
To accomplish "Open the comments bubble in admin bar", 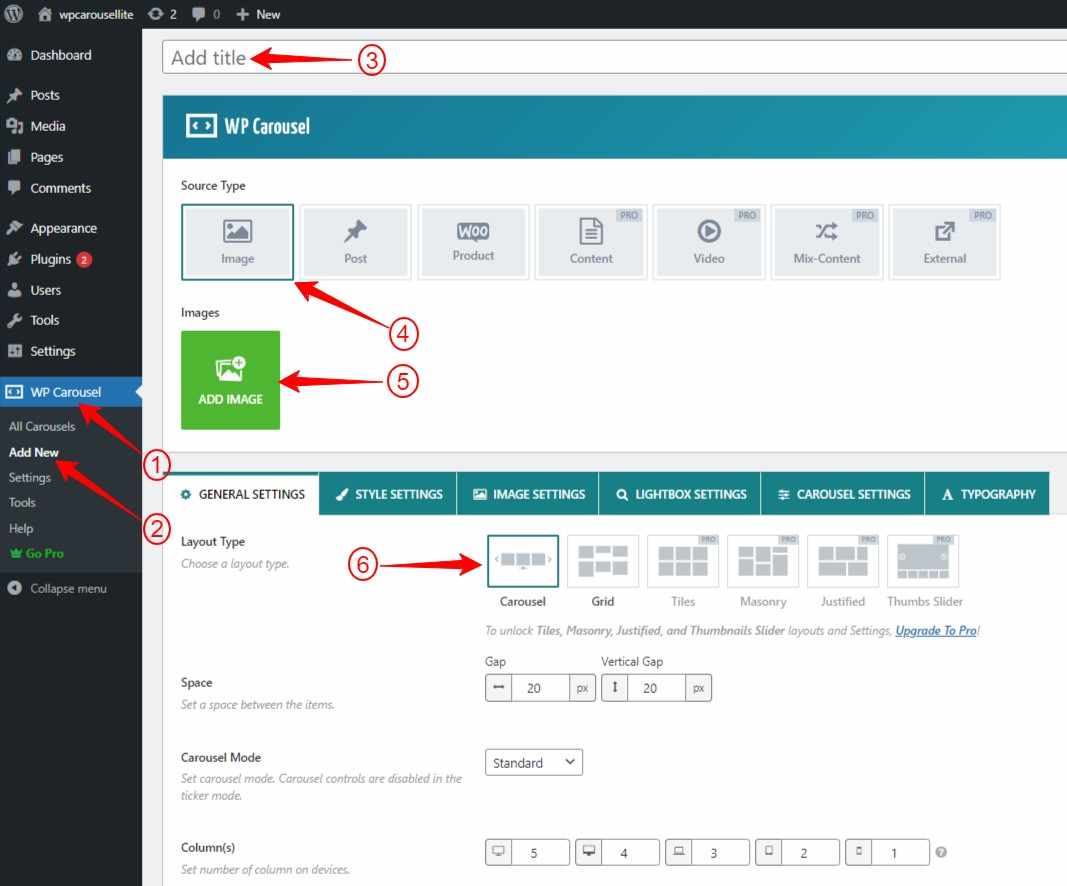I will 206,14.
